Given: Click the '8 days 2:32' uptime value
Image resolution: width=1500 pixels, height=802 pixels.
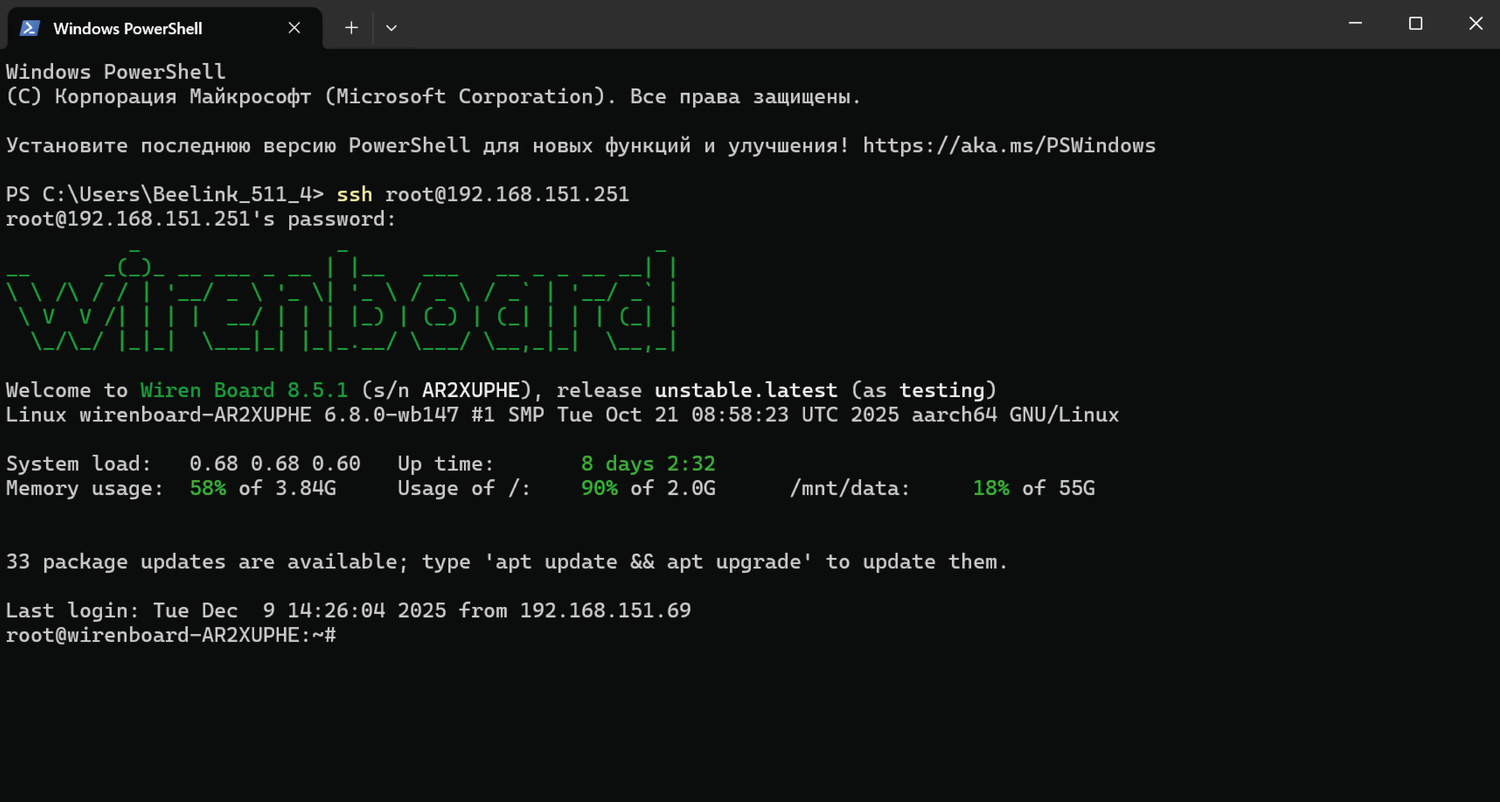Looking at the screenshot, I should coord(648,464).
